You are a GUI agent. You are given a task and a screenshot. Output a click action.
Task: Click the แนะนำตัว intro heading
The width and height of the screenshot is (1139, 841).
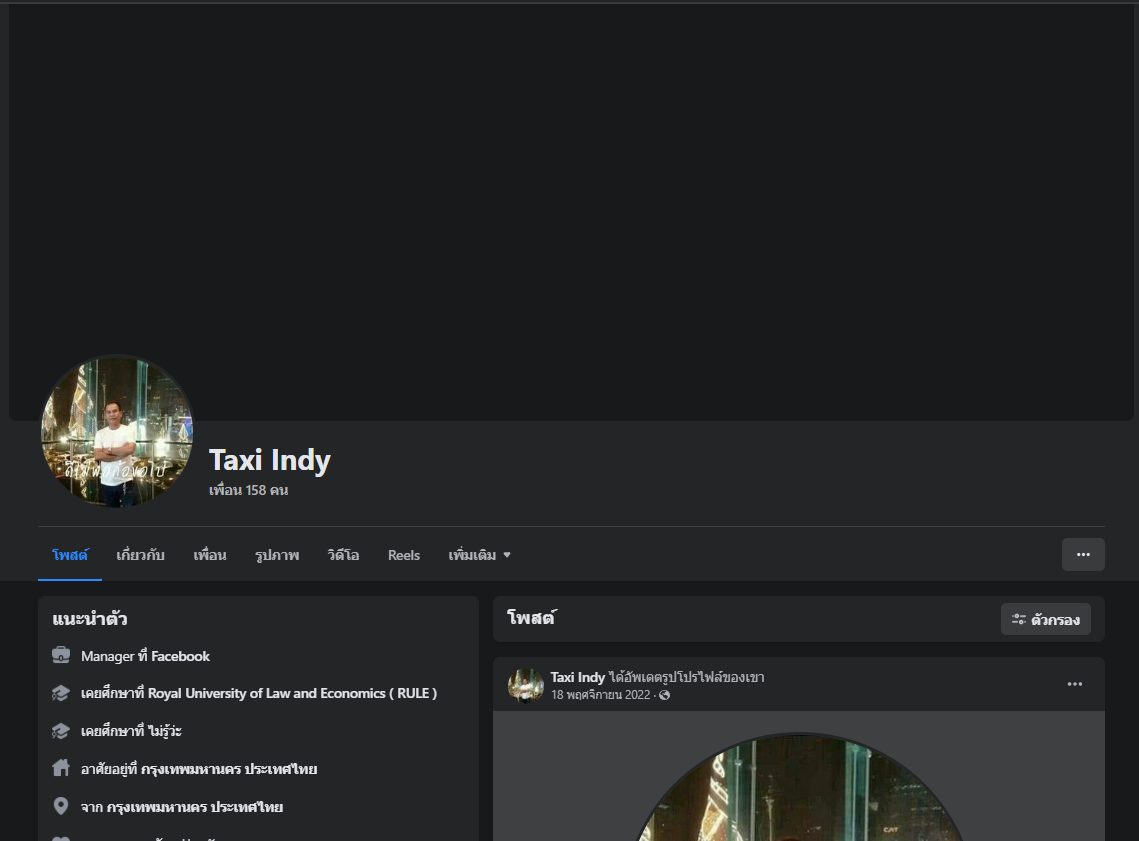[x=89, y=619]
